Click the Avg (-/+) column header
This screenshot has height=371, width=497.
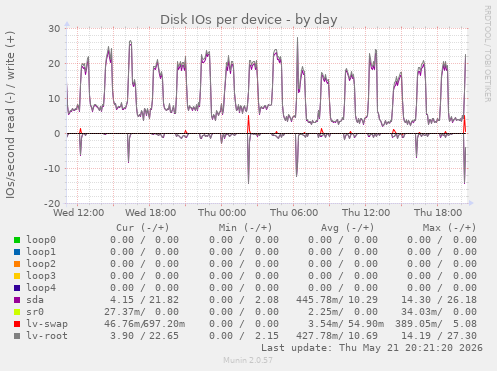coord(347,228)
